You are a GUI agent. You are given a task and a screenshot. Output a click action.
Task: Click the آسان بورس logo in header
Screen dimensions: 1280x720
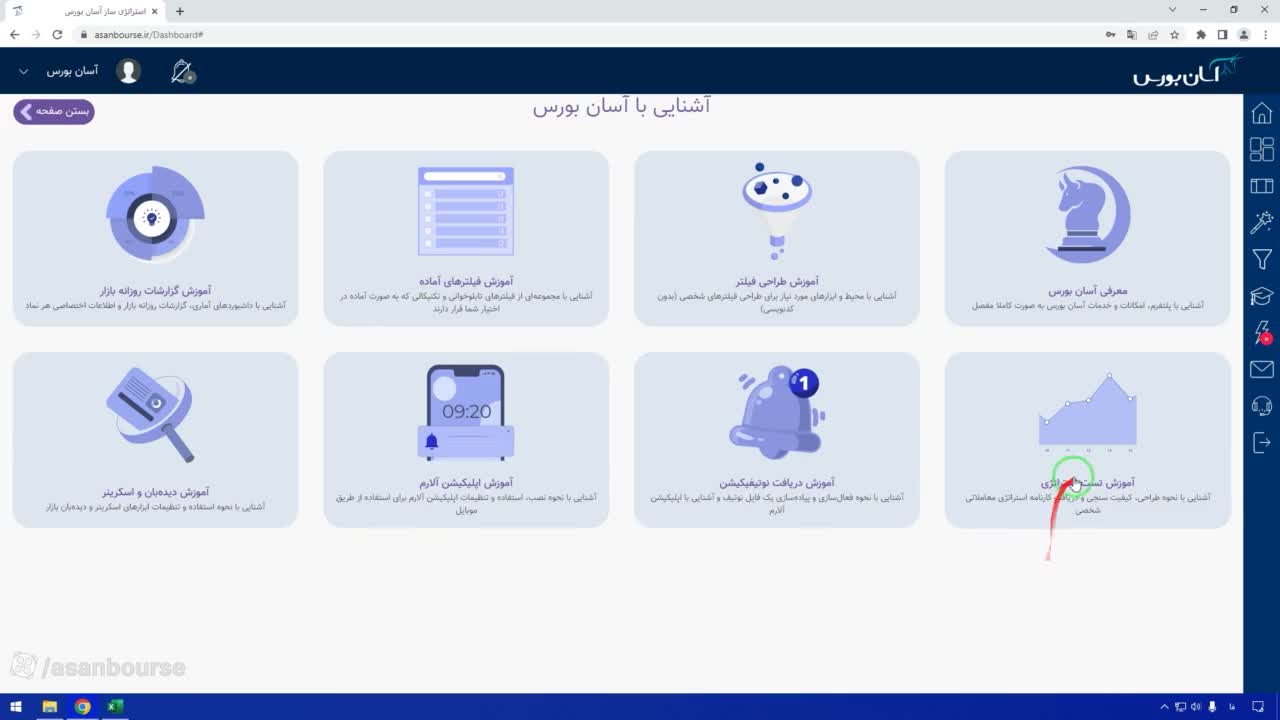coord(1187,71)
